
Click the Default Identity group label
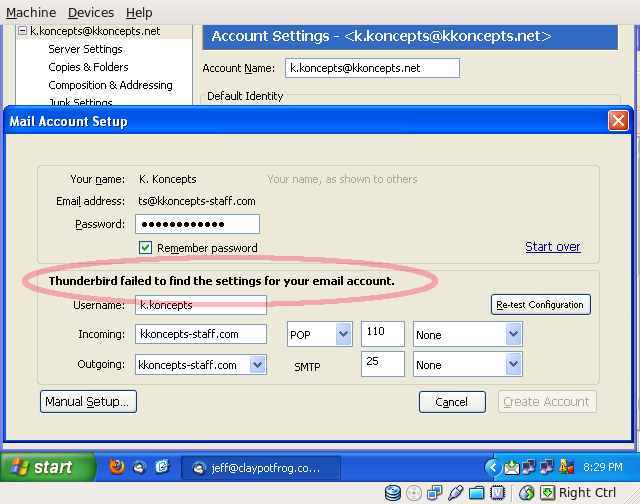pyautogui.click(x=245, y=96)
